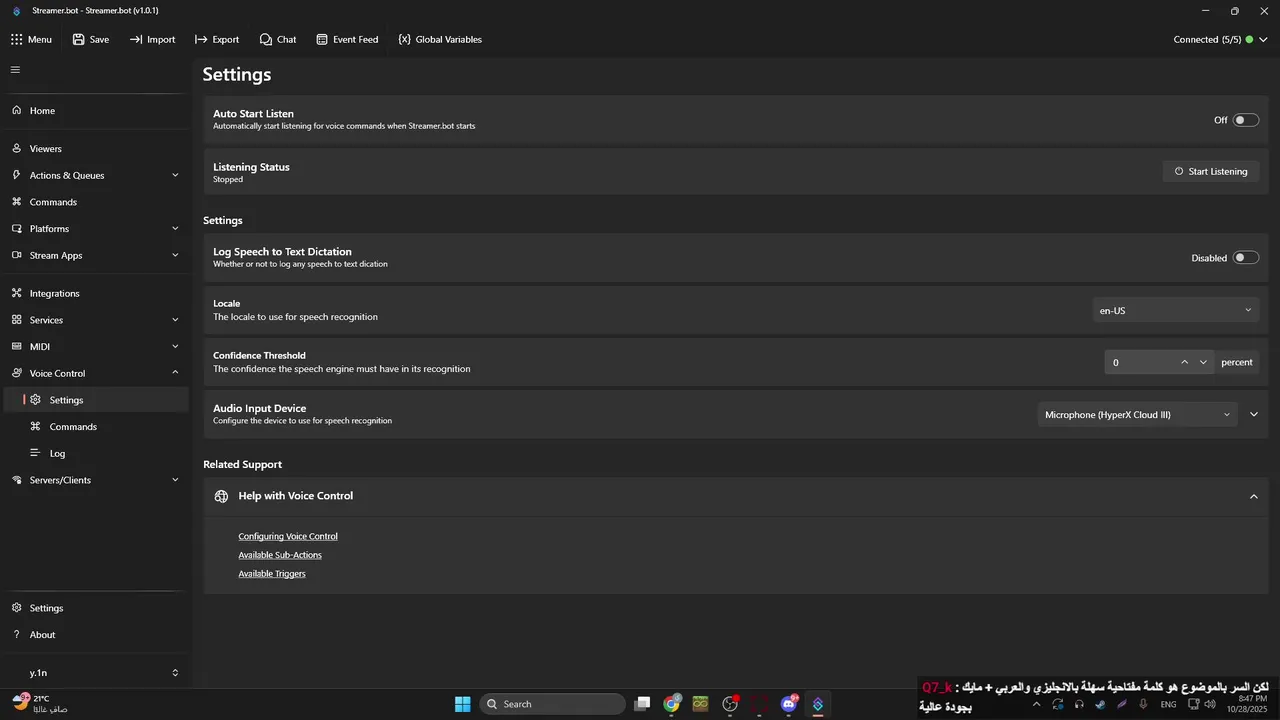Image resolution: width=1280 pixels, height=720 pixels.
Task: Click the ENG language indicator
Action: point(1168,704)
